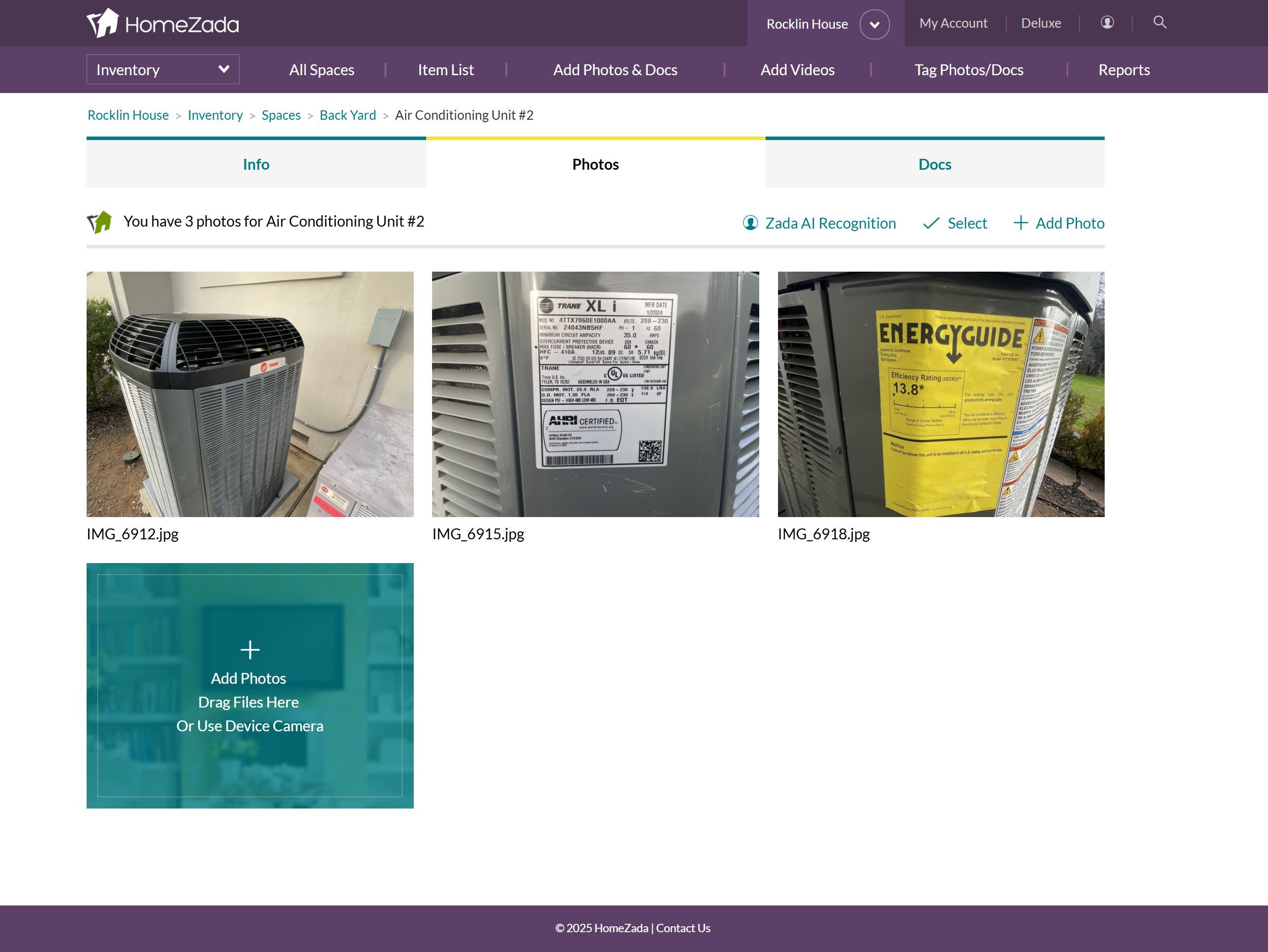Open the My Account link

click(953, 23)
